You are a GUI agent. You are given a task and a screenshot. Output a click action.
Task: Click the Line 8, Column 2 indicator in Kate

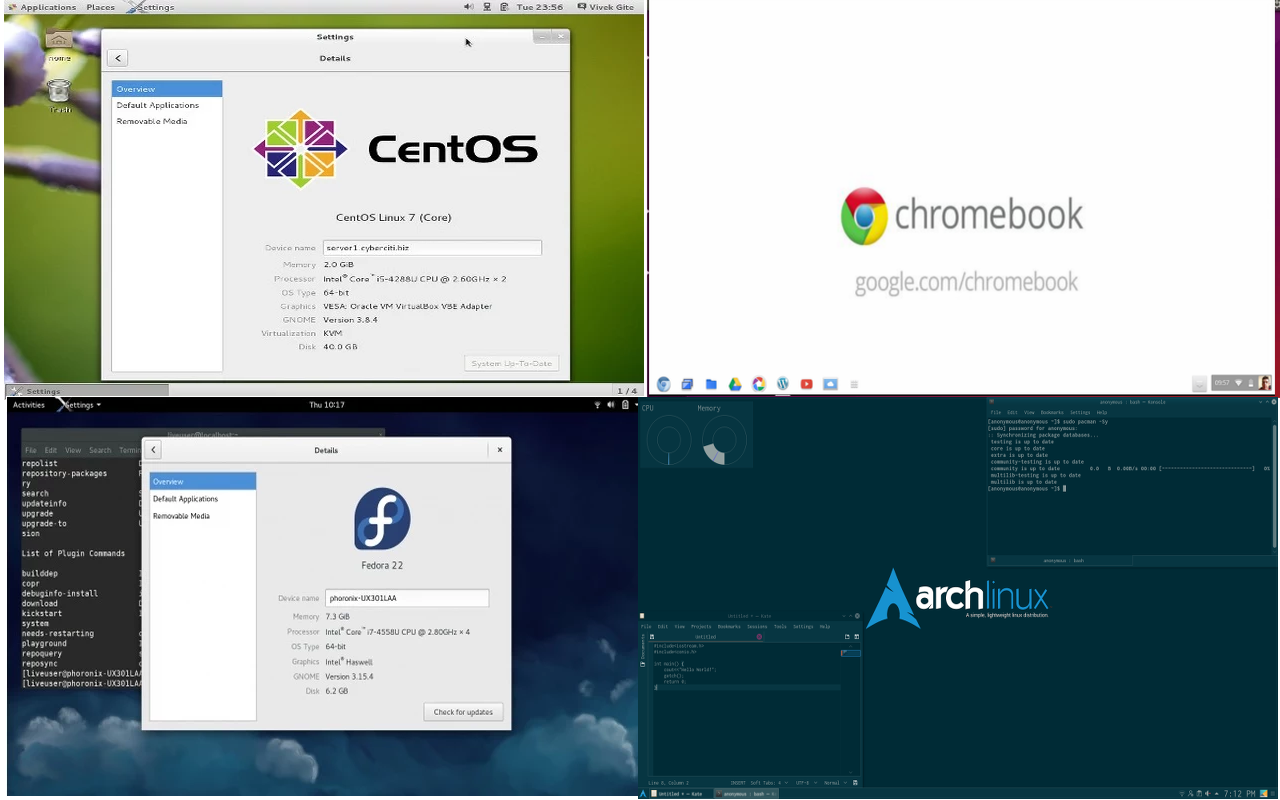click(669, 783)
